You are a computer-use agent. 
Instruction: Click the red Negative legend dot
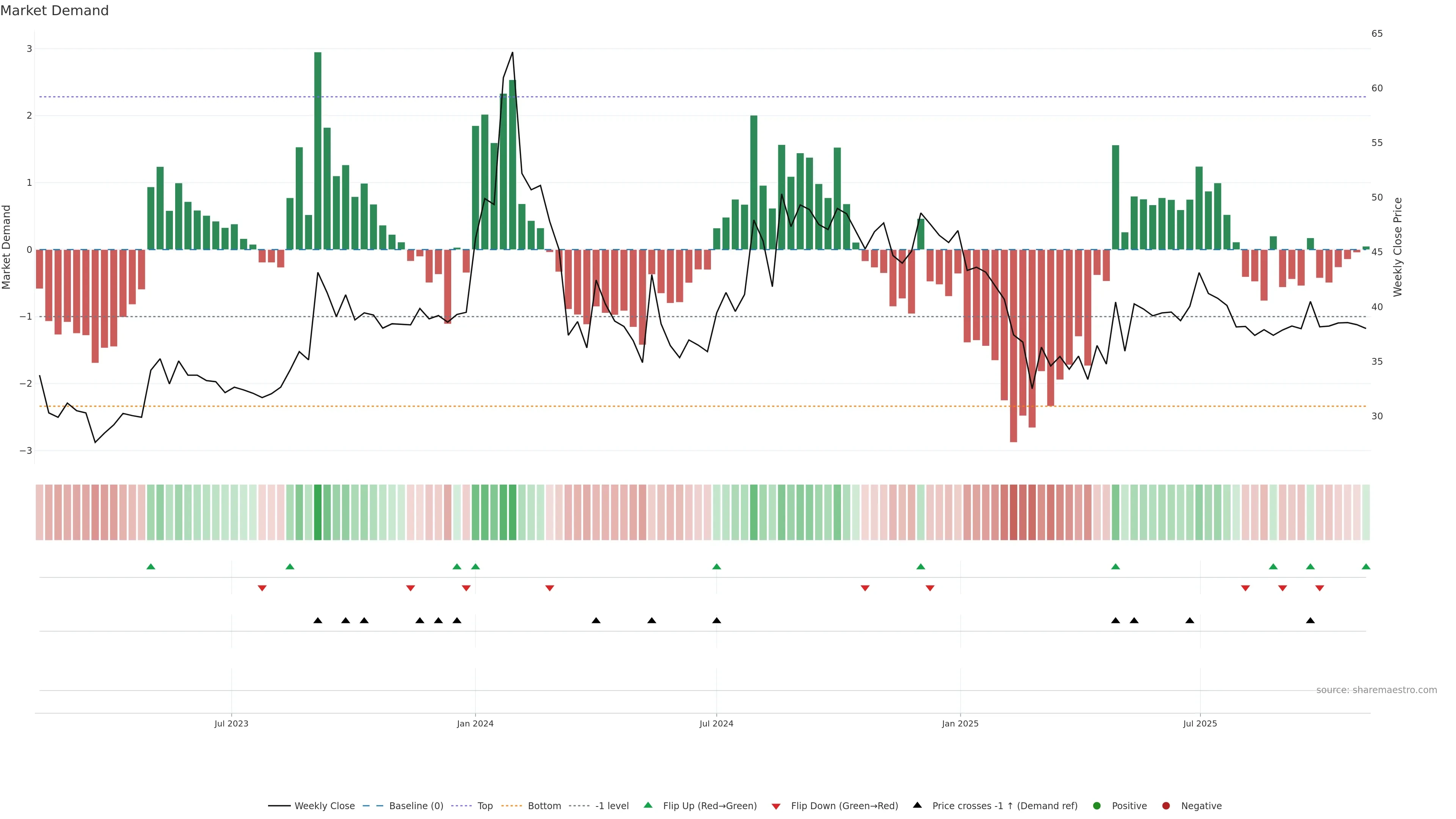[1166, 805]
